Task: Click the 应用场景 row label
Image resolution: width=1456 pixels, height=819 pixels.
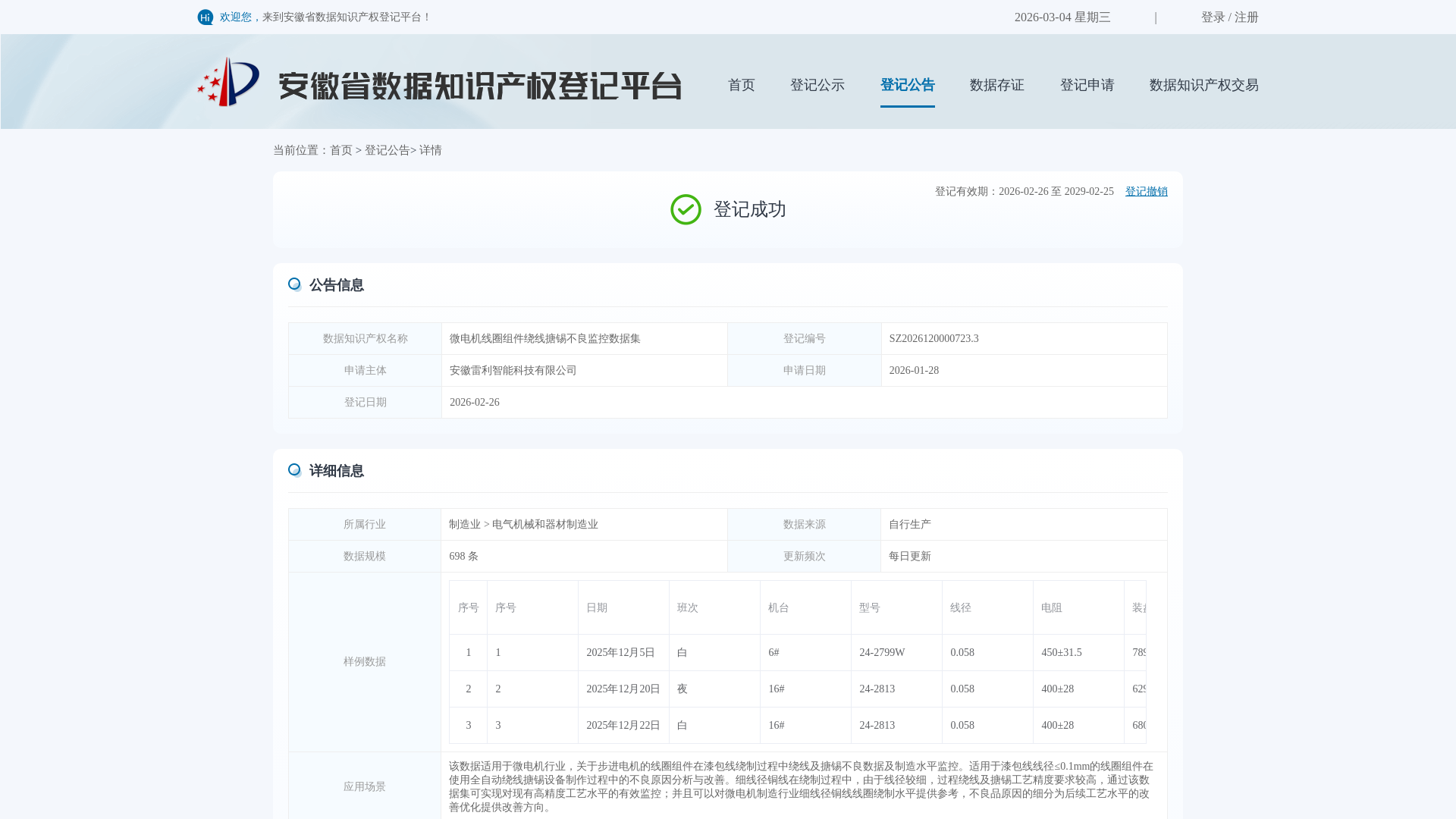Action: tap(364, 787)
